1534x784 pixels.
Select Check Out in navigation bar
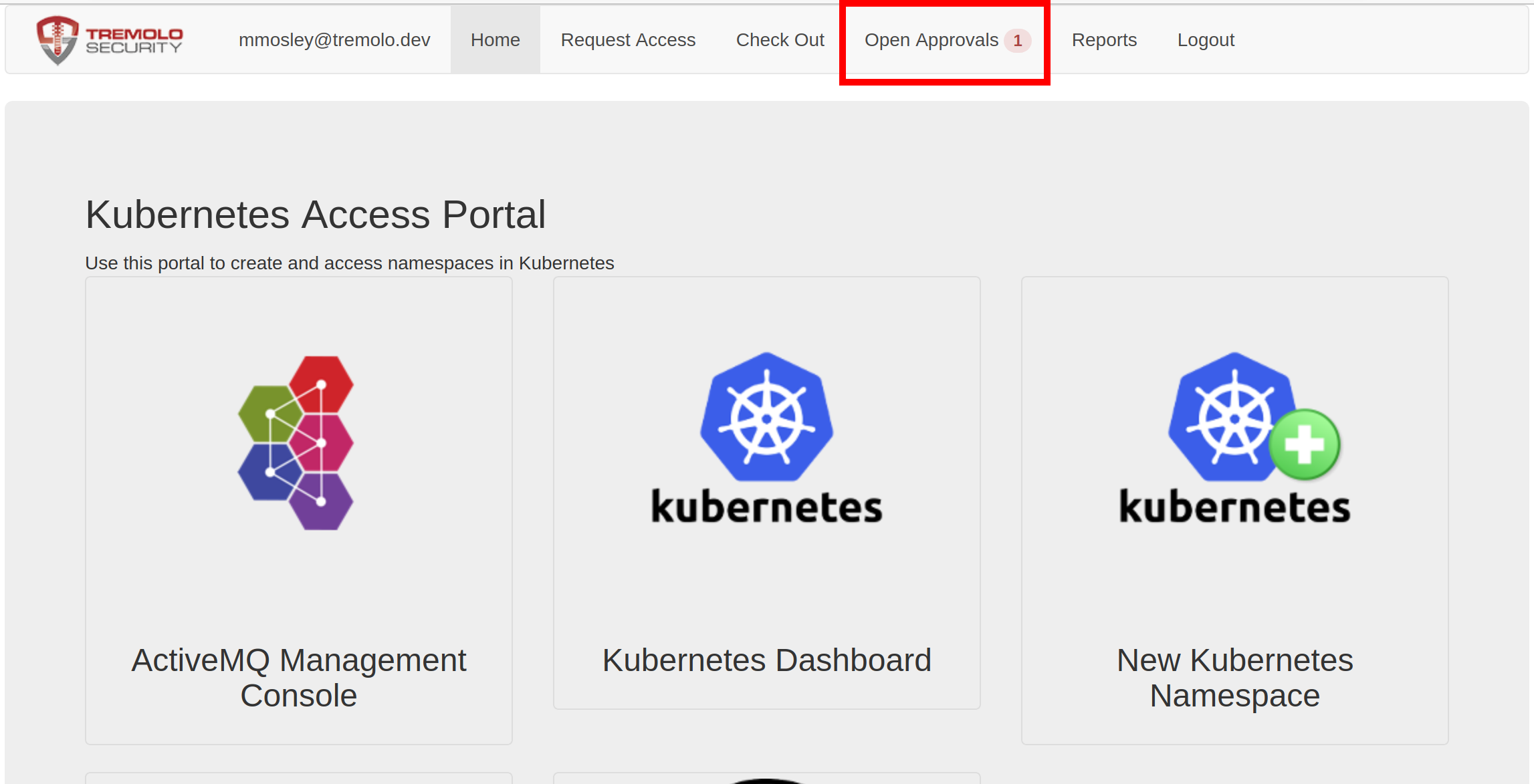pos(780,40)
